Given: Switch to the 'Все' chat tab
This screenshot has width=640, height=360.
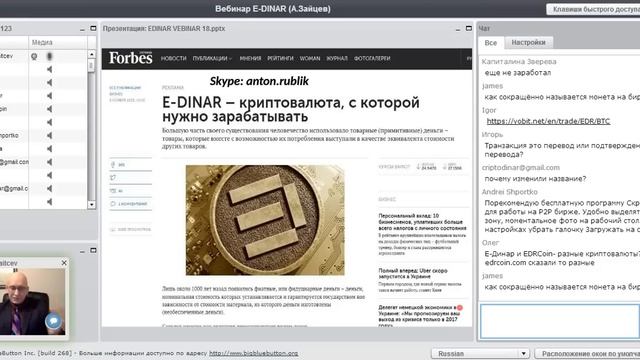Looking at the screenshot, I should pyautogui.click(x=491, y=42).
